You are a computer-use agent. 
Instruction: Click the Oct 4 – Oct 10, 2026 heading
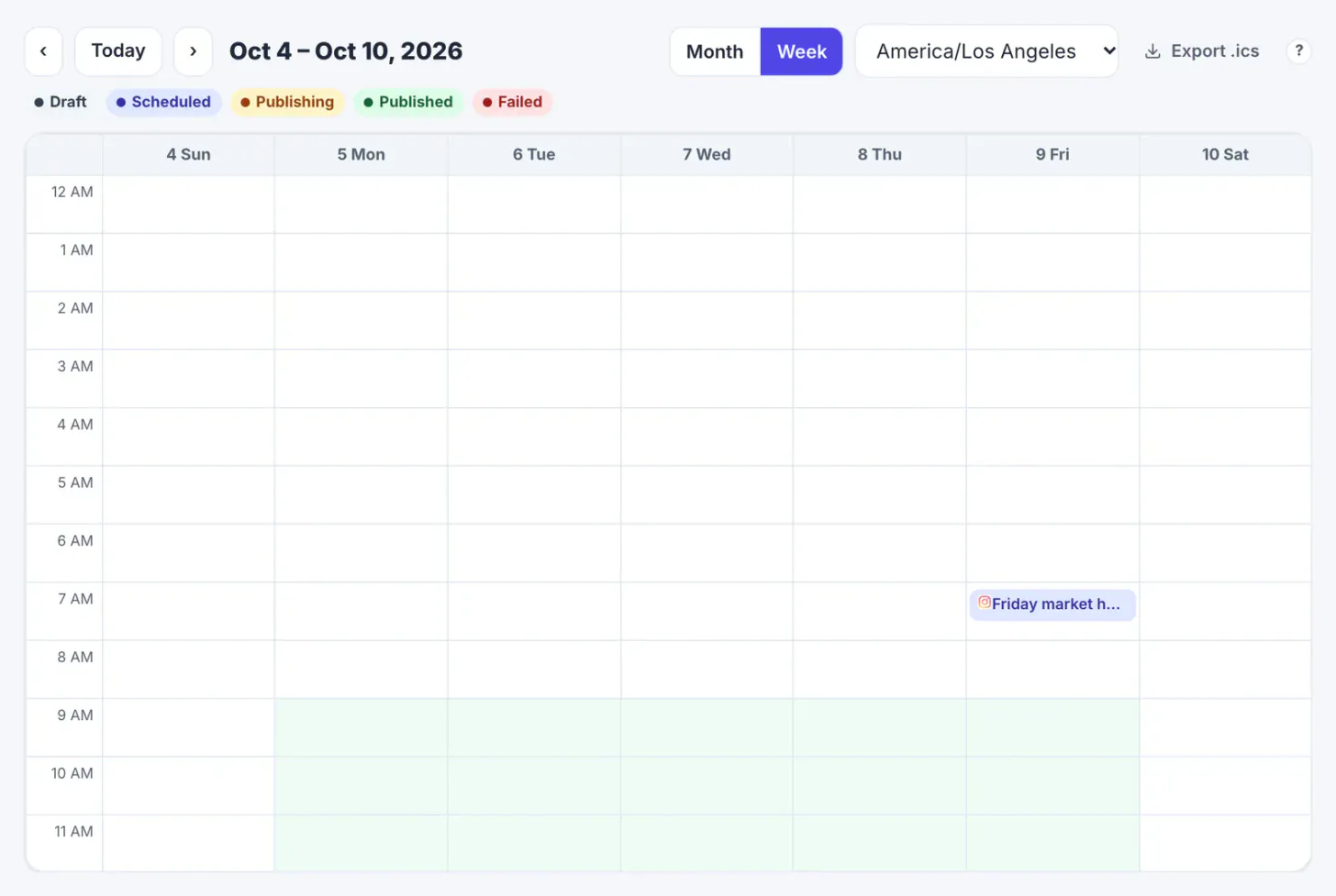(x=346, y=51)
